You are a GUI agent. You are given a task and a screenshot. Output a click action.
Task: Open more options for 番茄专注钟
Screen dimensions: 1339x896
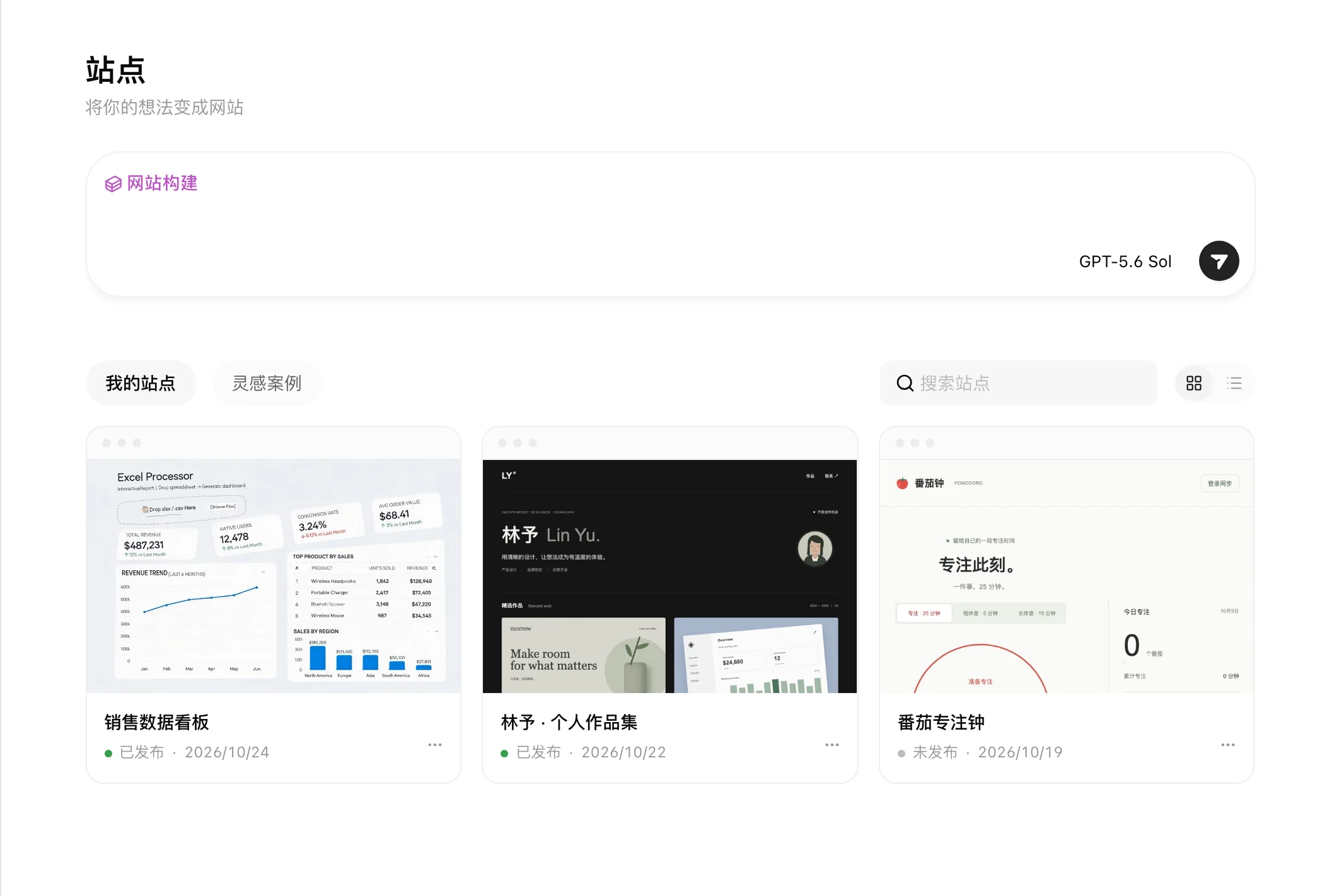[x=1228, y=745]
